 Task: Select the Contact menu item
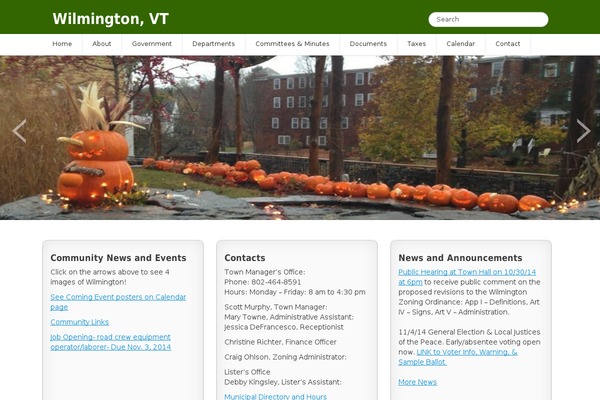(507, 44)
